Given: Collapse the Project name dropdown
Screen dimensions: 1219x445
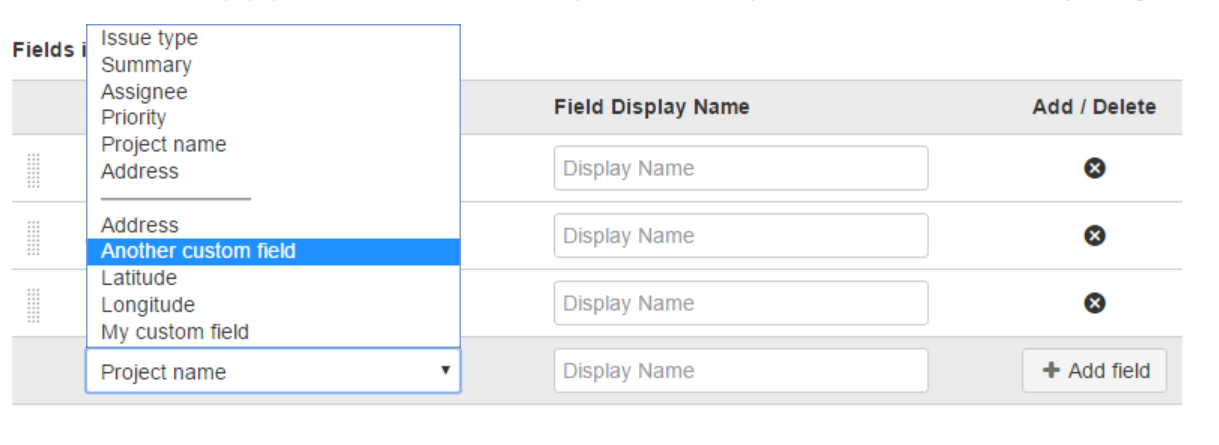Looking at the screenshot, I should pos(272,371).
